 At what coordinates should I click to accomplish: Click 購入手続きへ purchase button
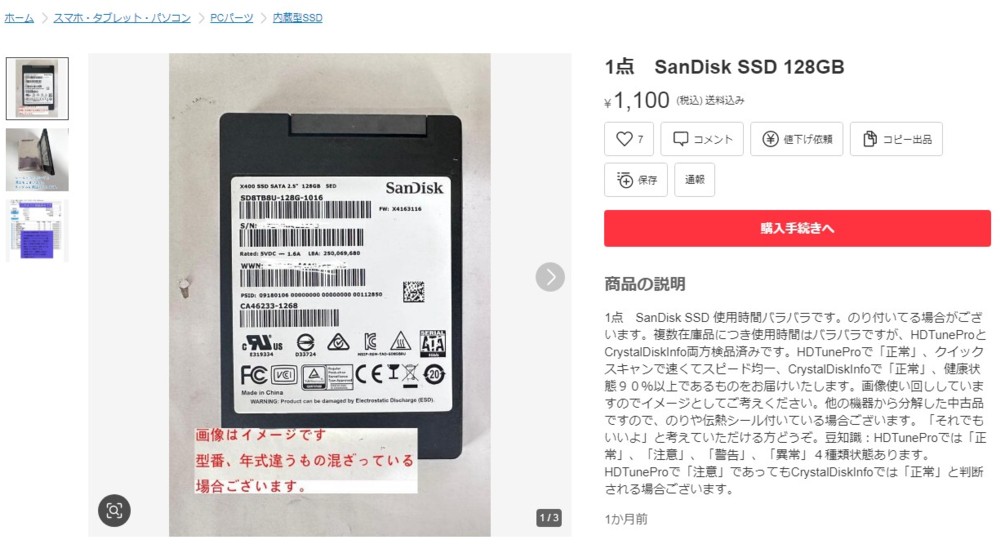(797, 228)
